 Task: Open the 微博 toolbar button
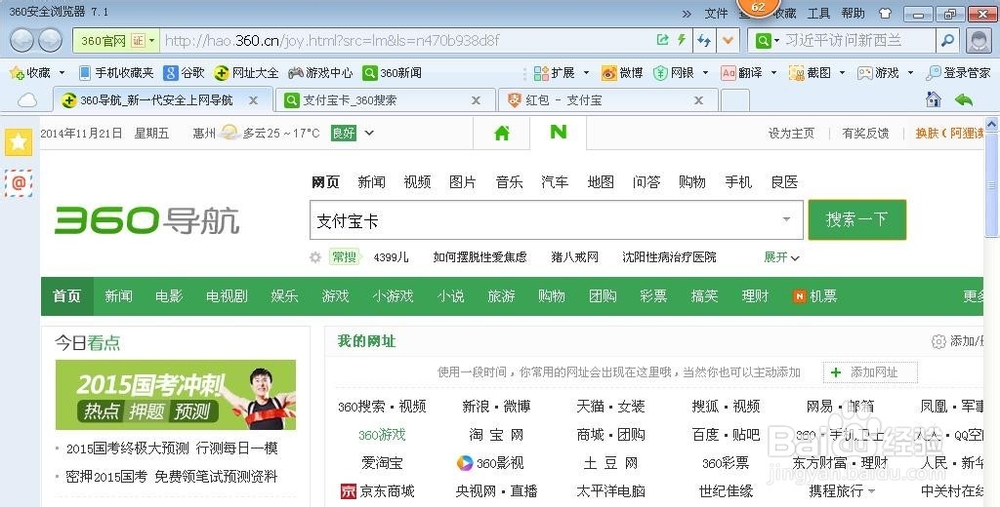click(x=622, y=73)
